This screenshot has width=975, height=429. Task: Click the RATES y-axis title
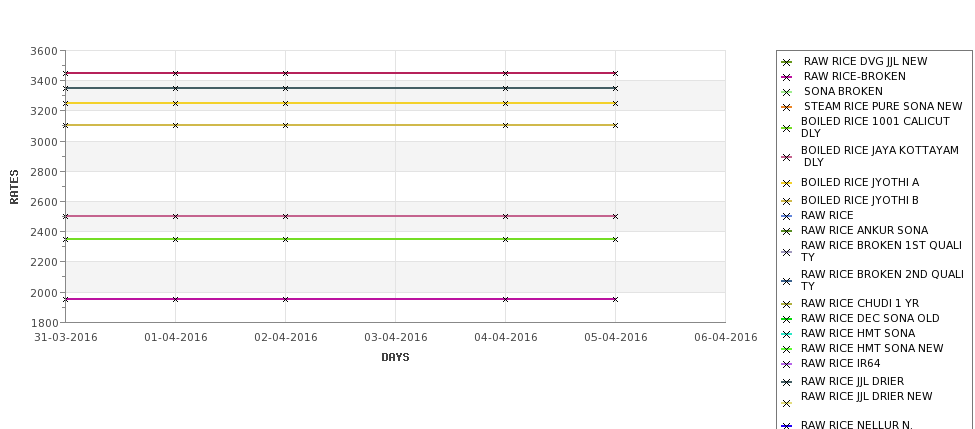pos(15,186)
